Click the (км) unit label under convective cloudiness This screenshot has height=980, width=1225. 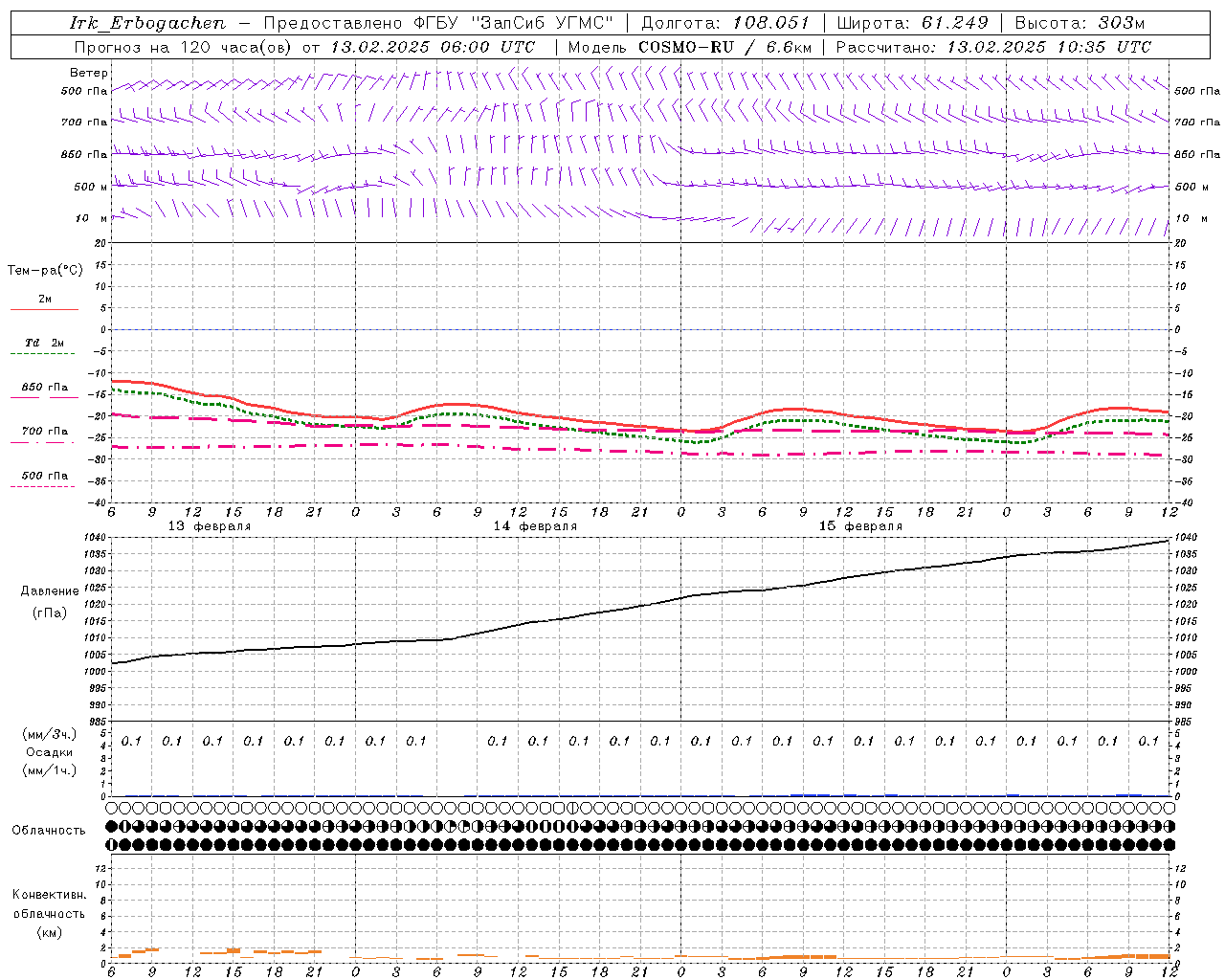[49, 932]
